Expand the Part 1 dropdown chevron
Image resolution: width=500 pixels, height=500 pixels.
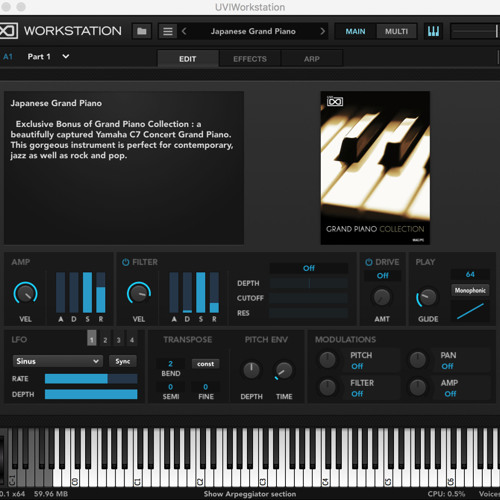pos(66,56)
